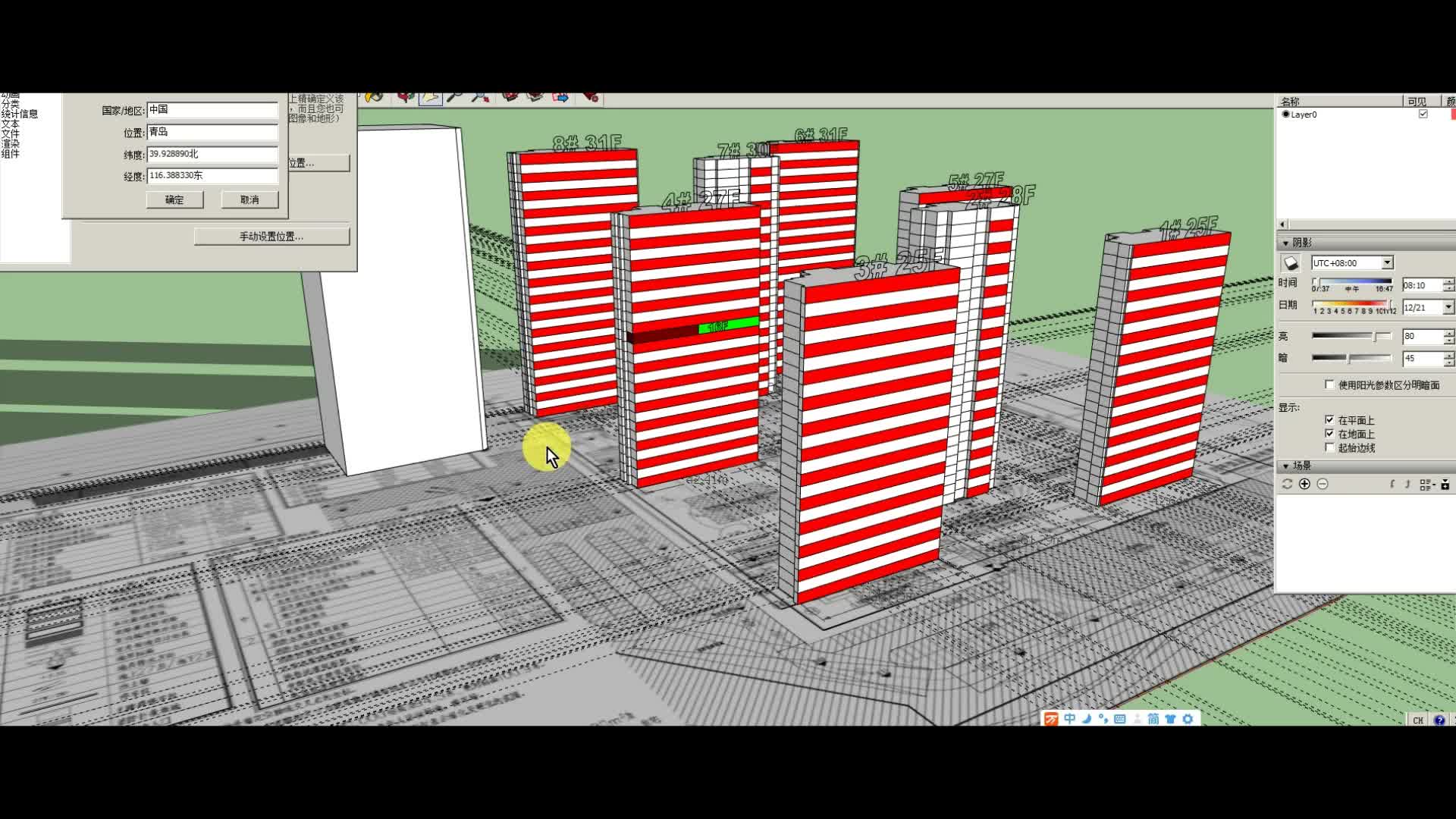Click scene panel details add icon
This screenshot has width=1456, height=819.
tap(1445, 484)
